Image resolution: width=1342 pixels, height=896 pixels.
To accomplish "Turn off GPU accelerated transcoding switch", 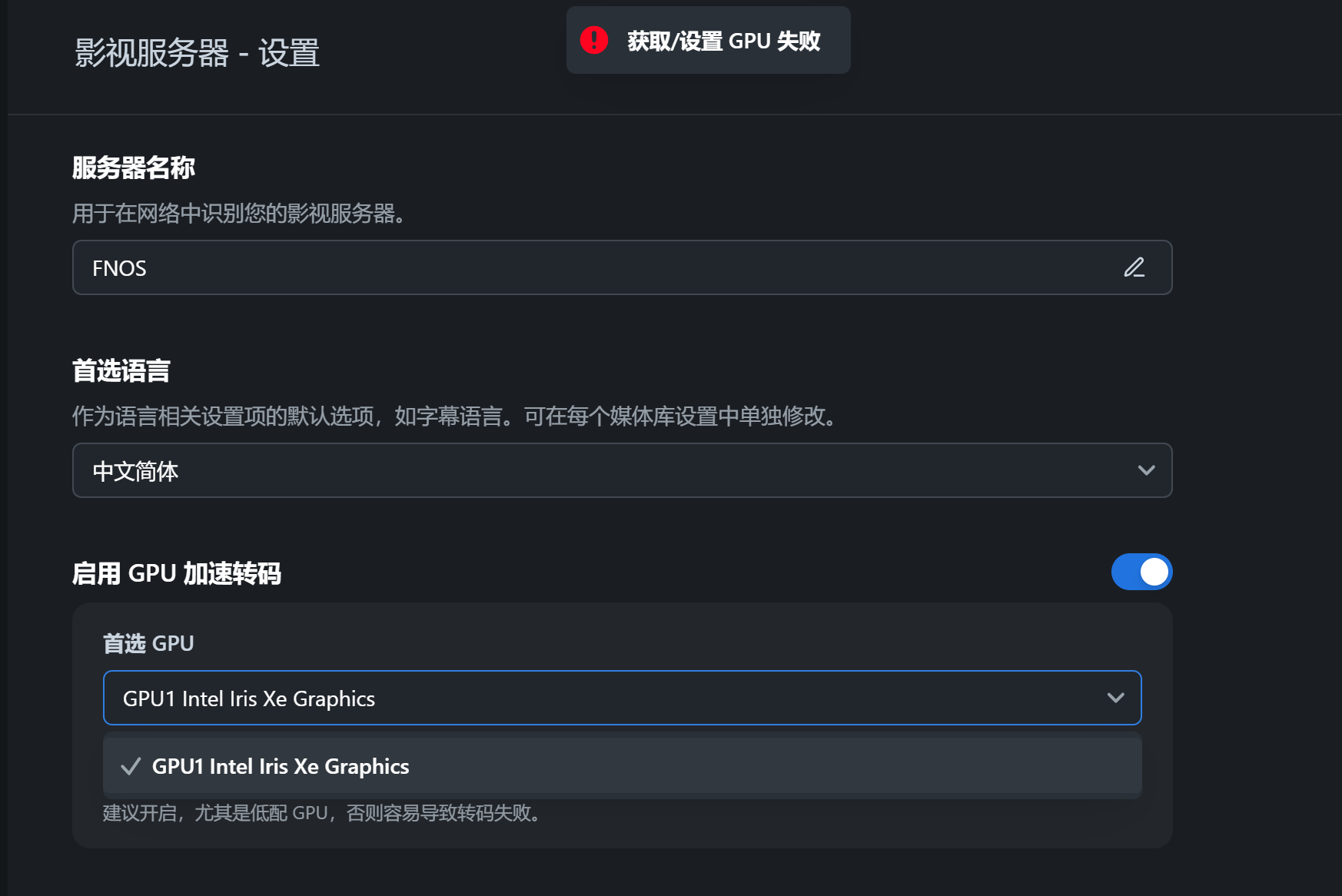I will tap(1141, 572).
